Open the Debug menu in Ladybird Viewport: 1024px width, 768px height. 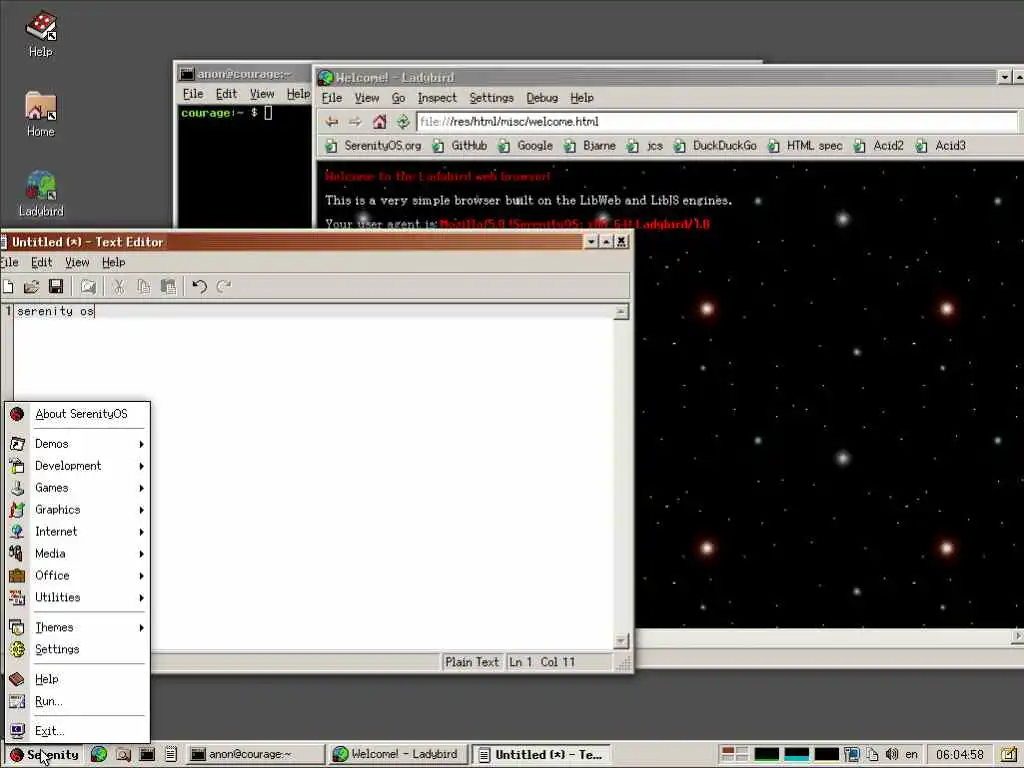pyautogui.click(x=542, y=98)
